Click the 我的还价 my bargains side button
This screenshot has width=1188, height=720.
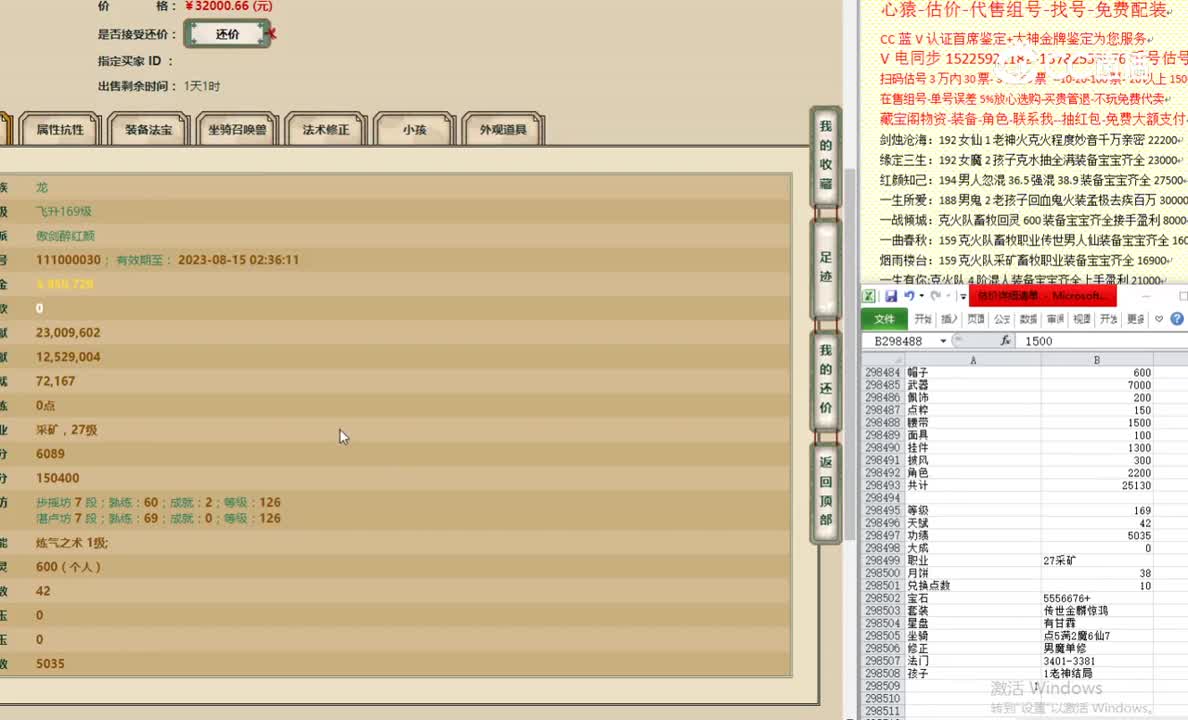[826, 379]
